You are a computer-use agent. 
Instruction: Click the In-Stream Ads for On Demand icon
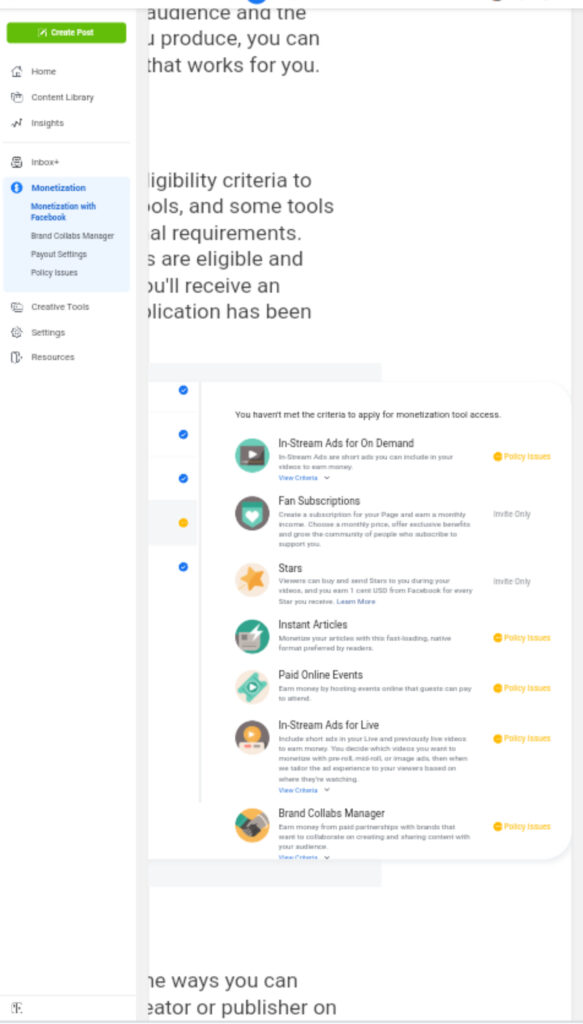pos(252,455)
